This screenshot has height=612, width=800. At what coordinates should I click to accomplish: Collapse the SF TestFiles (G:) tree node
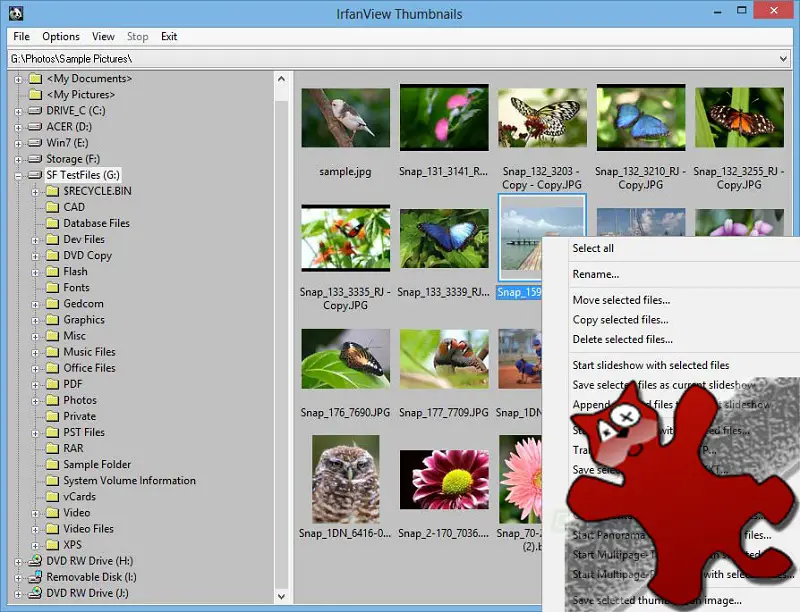18,175
